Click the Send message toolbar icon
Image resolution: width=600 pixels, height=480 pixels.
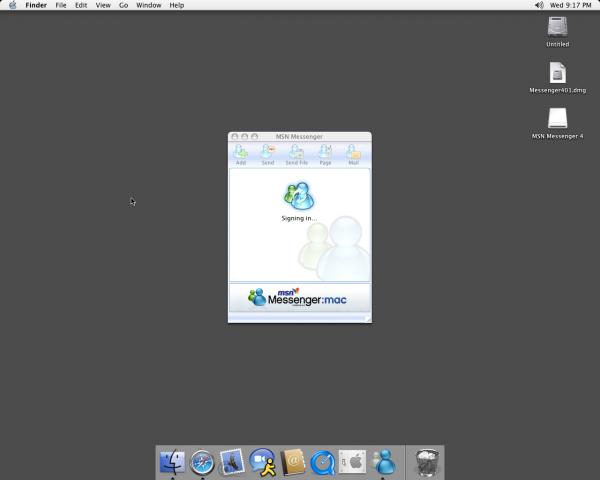[268, 155]
